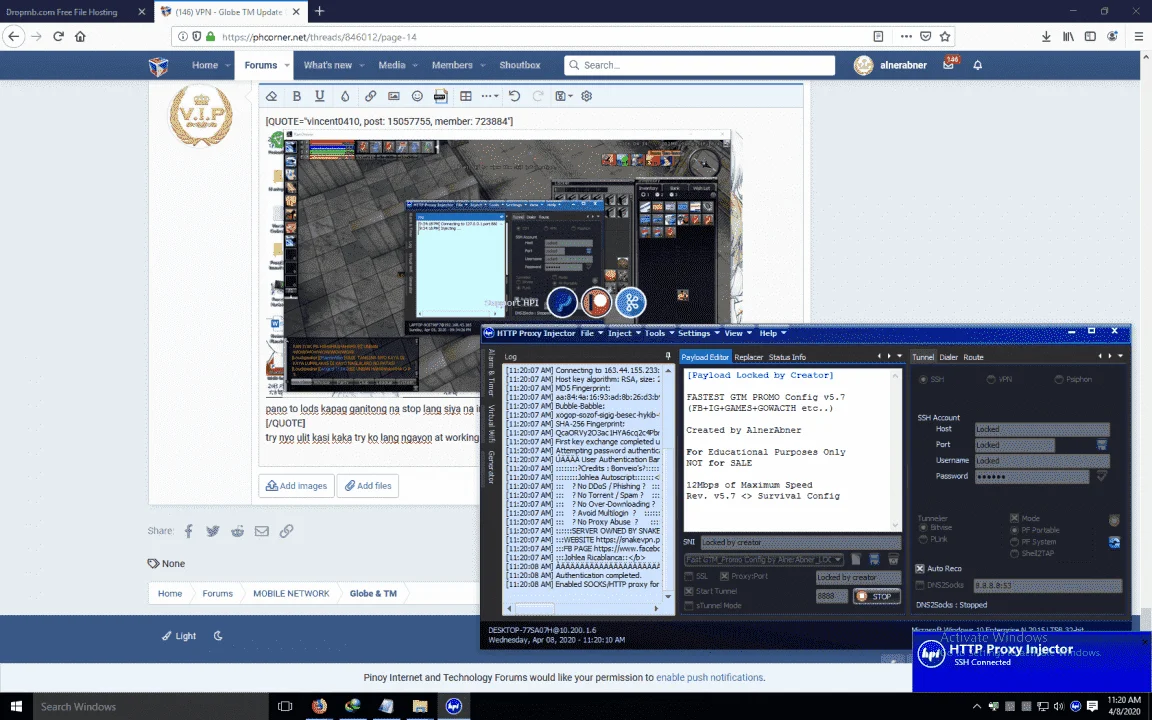
Task: Copy thread link with chain icon
Action: coord(286,531)
